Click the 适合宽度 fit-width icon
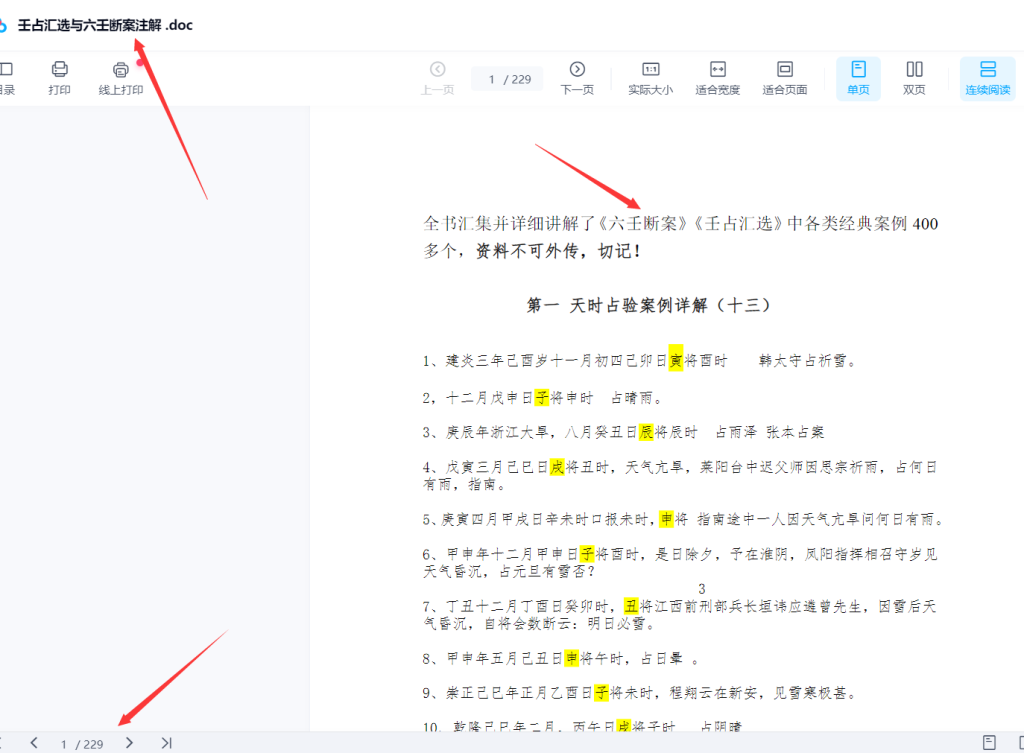The image size is (1024, 753). tap(717, 78)
